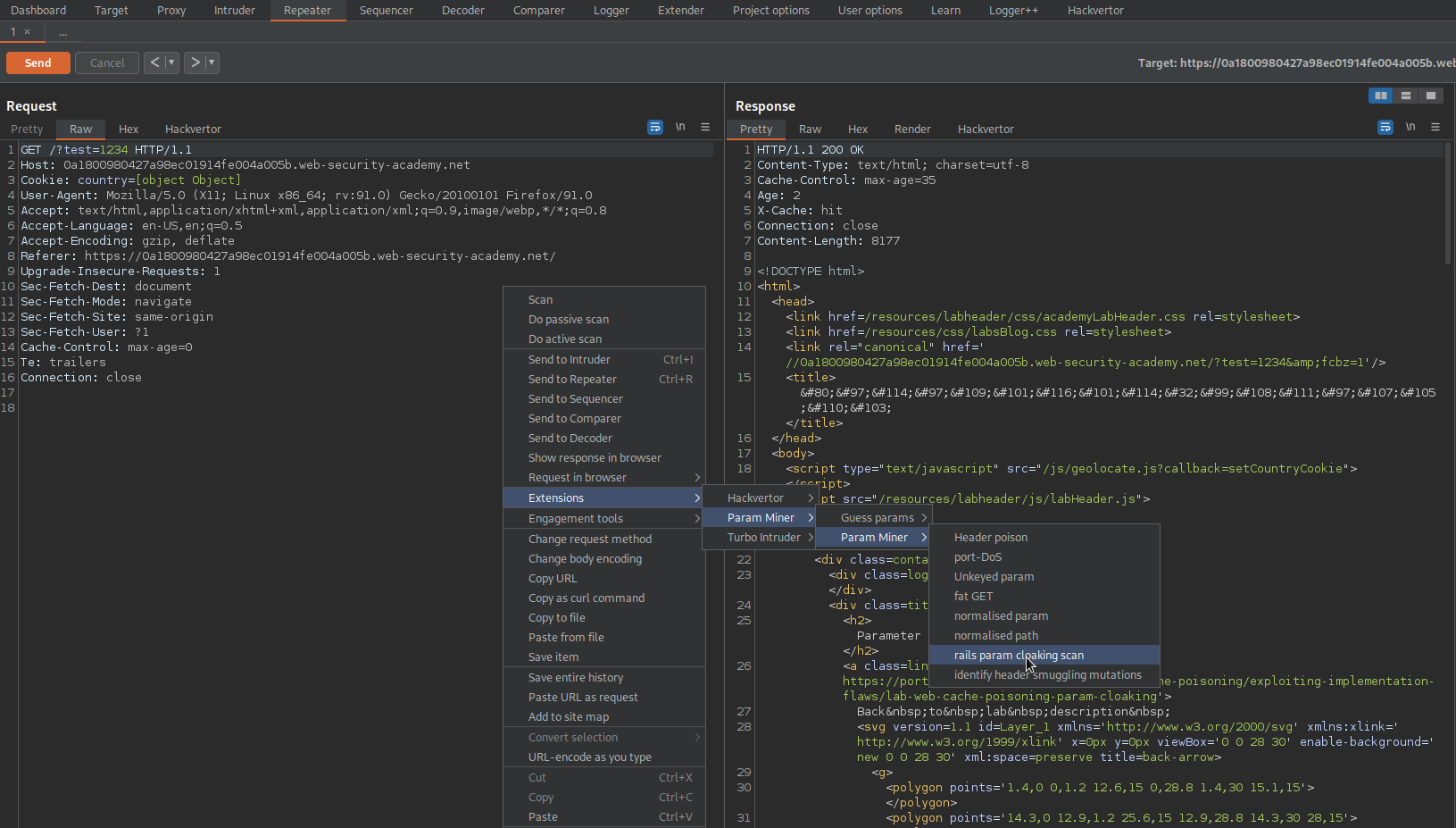Expand the Request in browser submenu
The width and height of the screenshot is (1456, 828).
click(604, 478)
